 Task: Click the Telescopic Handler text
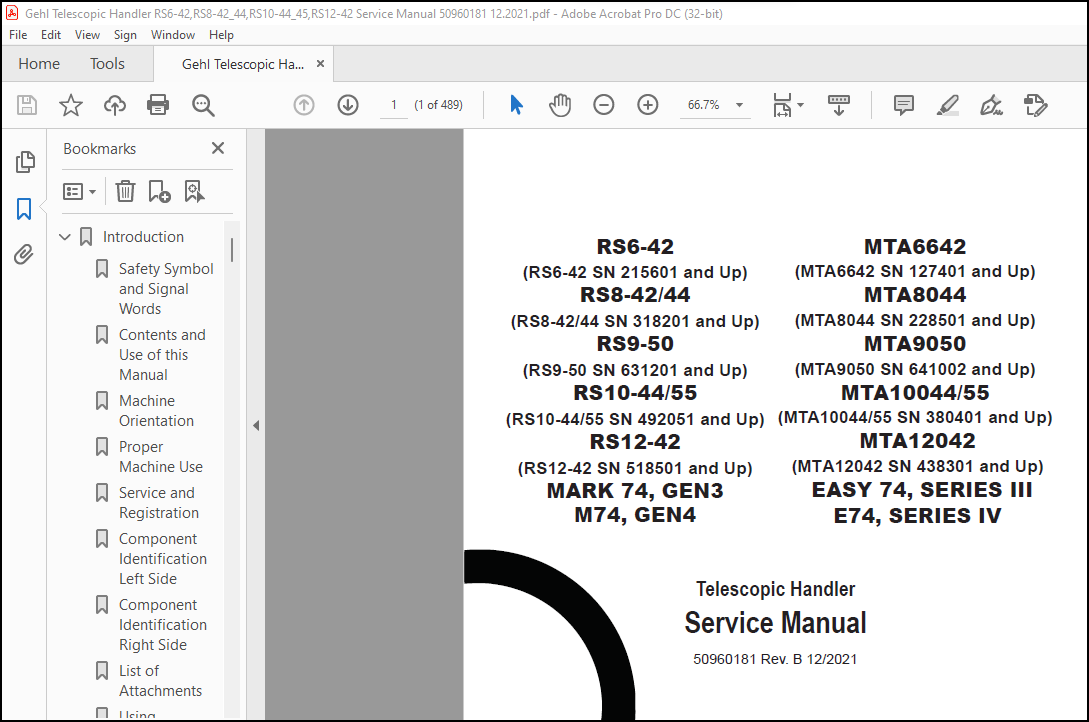click(x=775, y=589)
